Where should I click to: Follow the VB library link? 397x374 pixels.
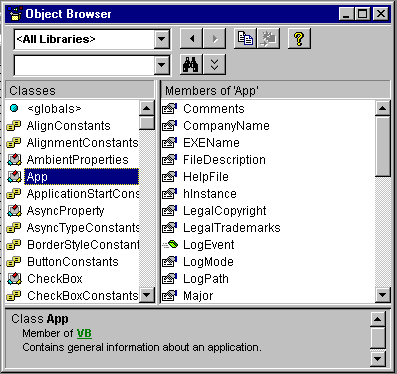tap(84, 333)
